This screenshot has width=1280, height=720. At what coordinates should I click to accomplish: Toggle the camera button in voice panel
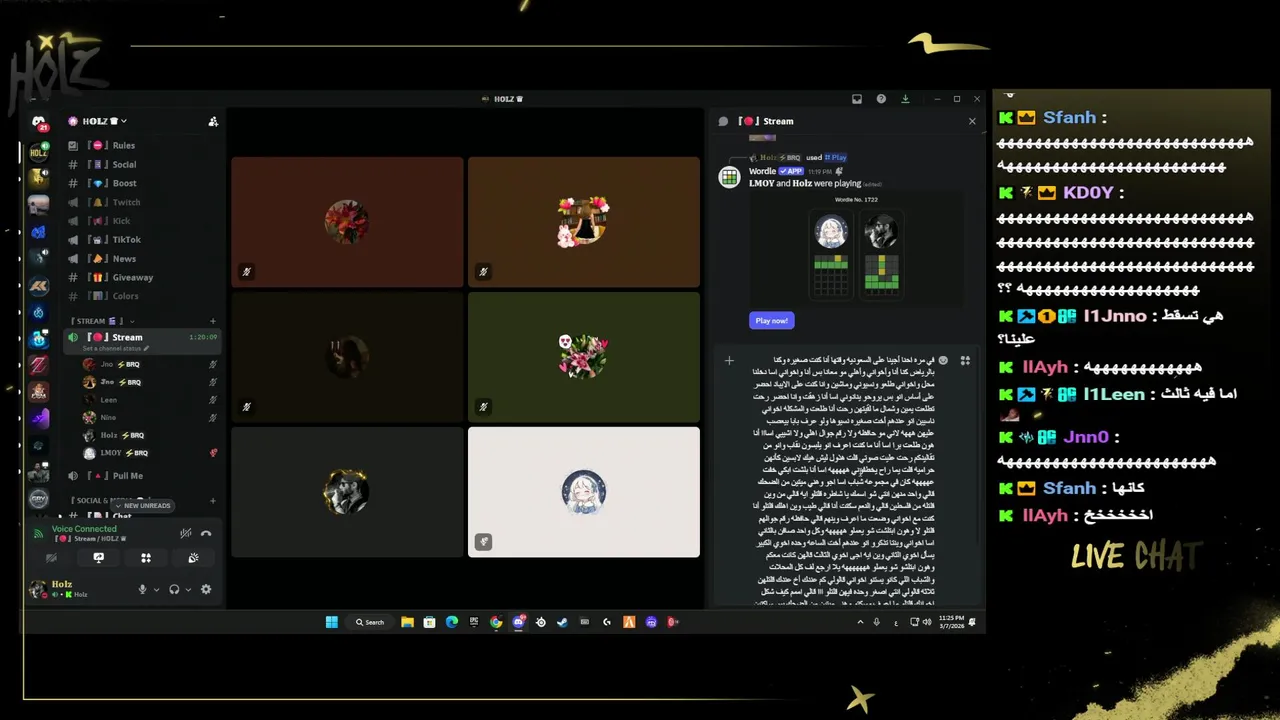(51, 558)
